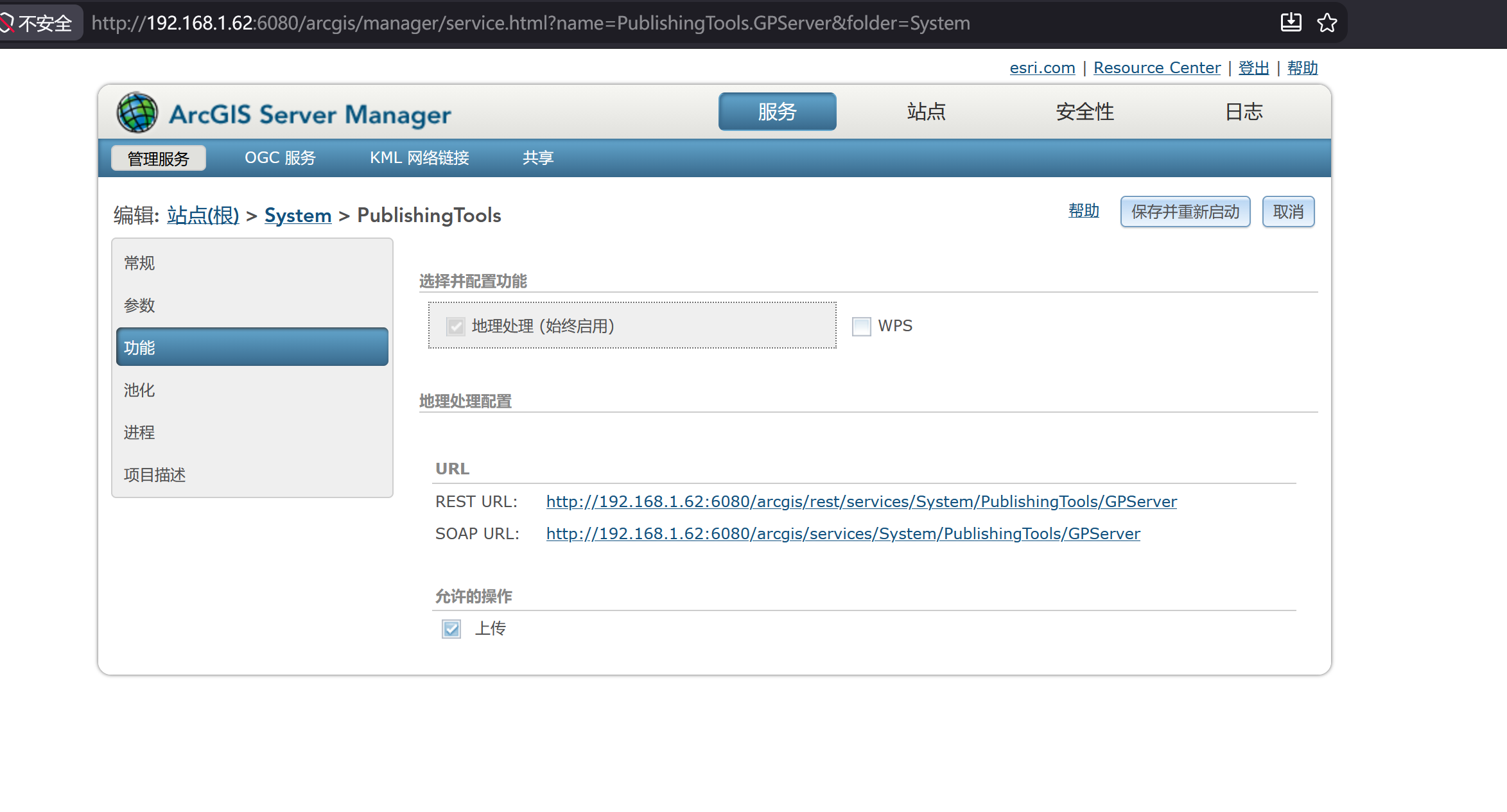The height and width of the screenshot is (812, 1507).
Task: Switch to the 站点 tab
Action: (x=926, y=112)
